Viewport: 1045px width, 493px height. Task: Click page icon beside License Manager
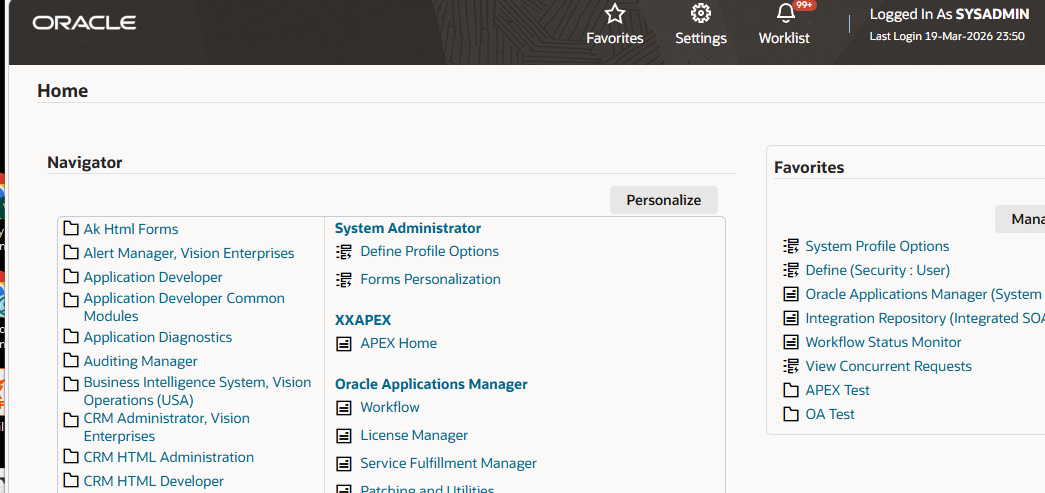coord(343,436)
